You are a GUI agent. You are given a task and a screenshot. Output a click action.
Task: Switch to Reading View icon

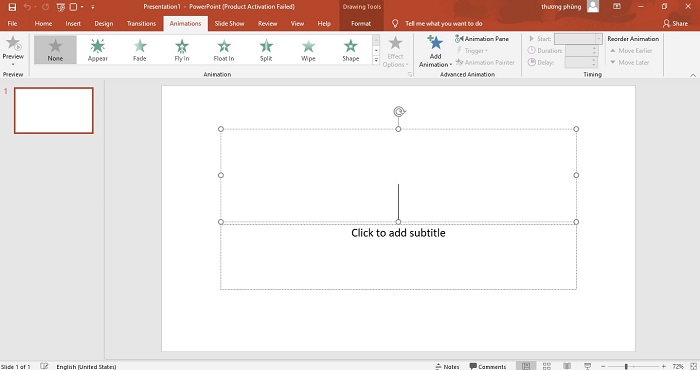[x=567, y=366]
